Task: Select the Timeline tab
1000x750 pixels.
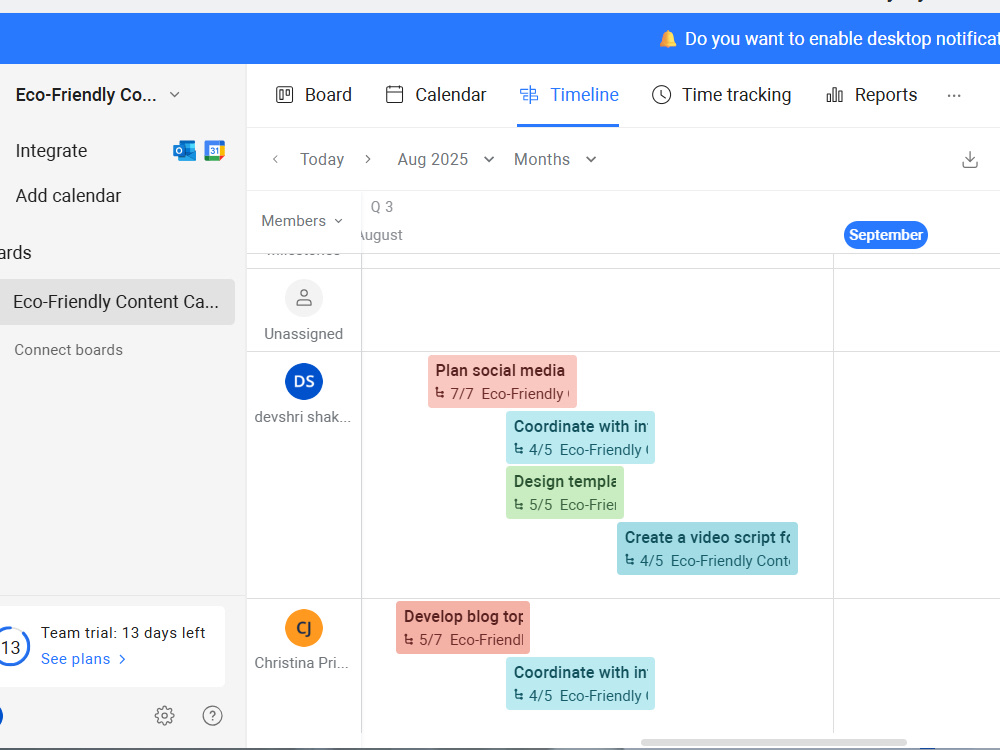Action: click(x=568, y=95)
